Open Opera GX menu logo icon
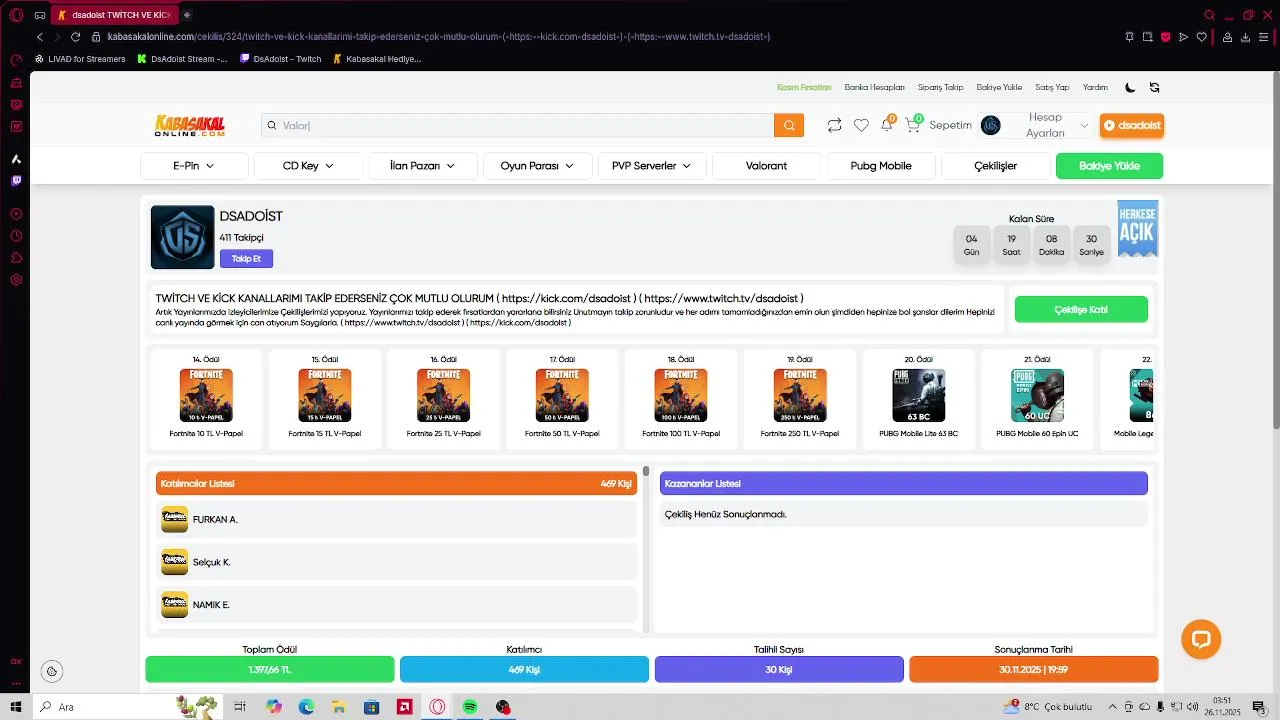This screenshot has width=1280, height=720. pyautogui.click(x=16, y=15)
